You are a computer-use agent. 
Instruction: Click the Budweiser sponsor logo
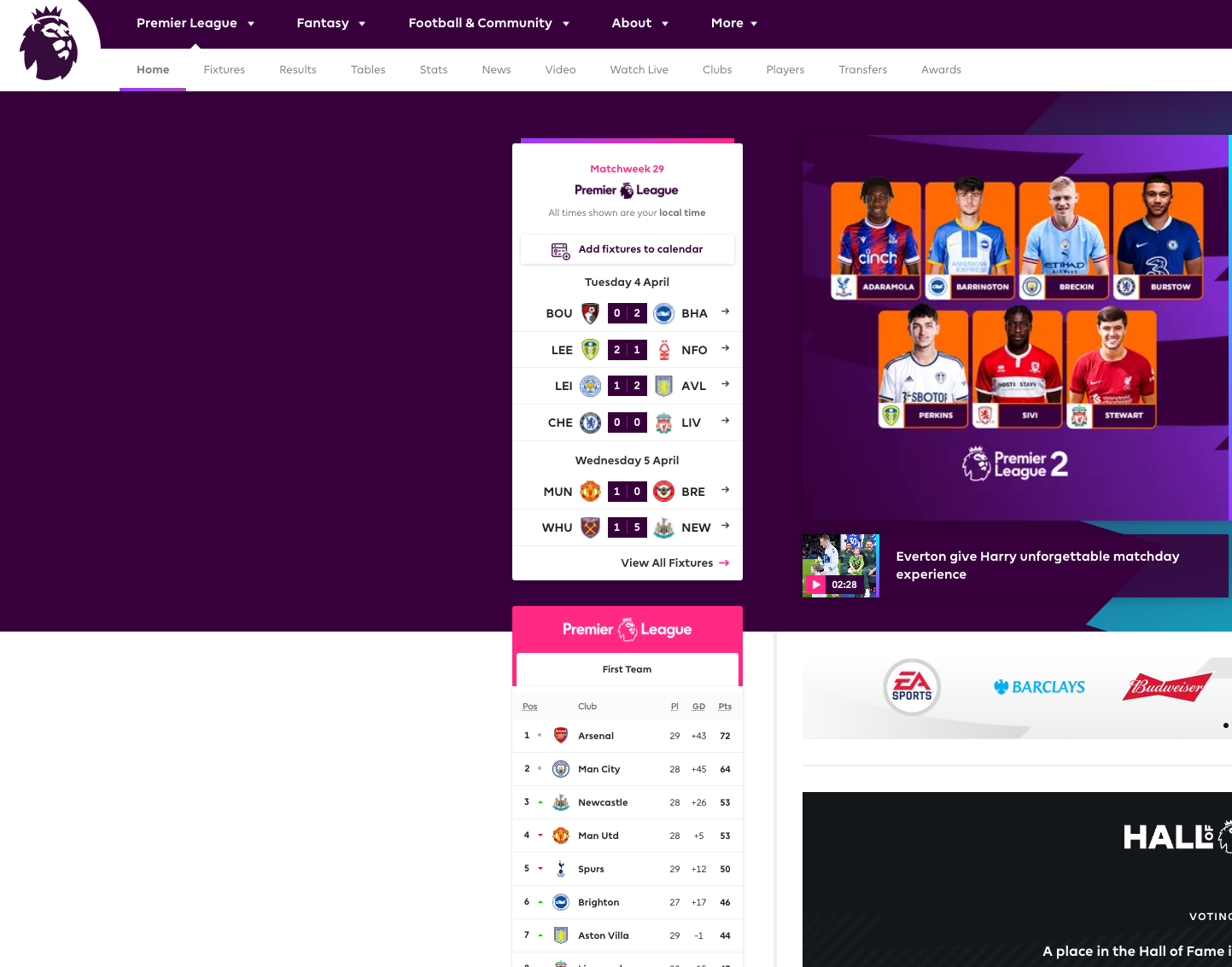click(x=1167, y=686)
